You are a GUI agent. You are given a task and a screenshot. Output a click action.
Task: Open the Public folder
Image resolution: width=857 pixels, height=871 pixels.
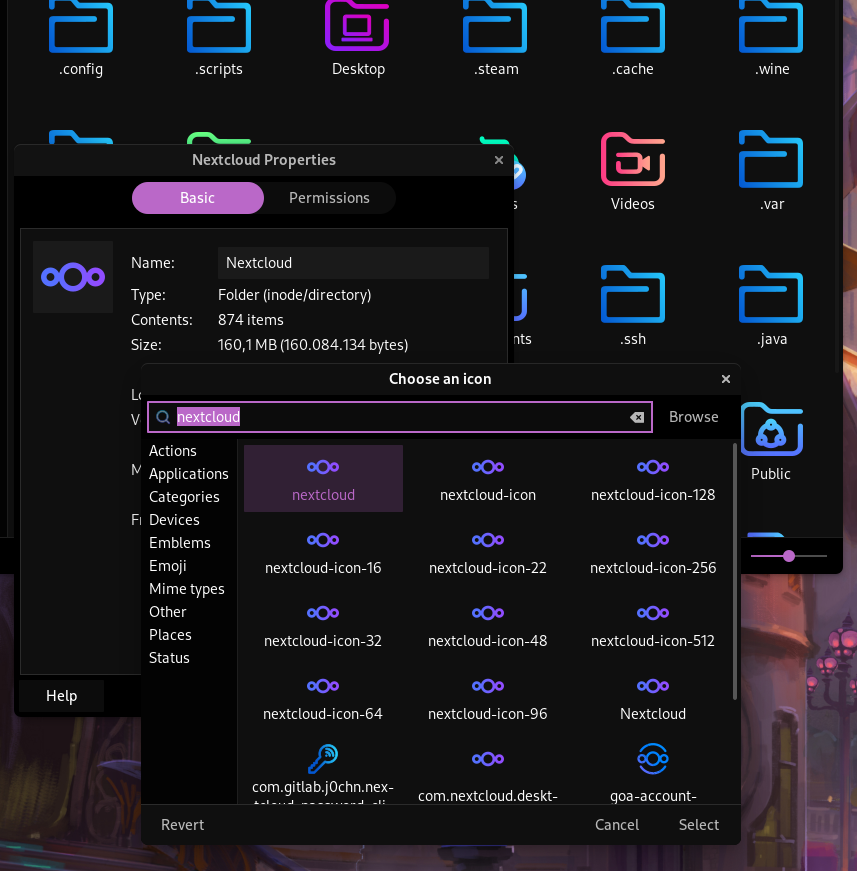tap(771, 442)
